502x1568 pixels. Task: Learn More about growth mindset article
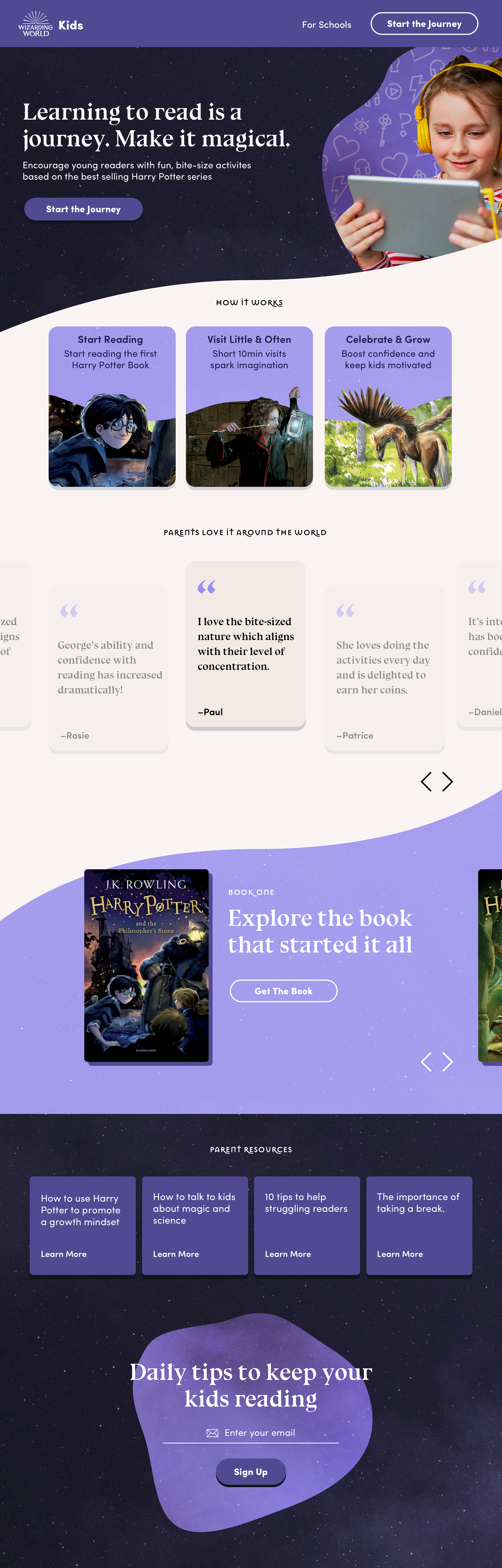64,1254
